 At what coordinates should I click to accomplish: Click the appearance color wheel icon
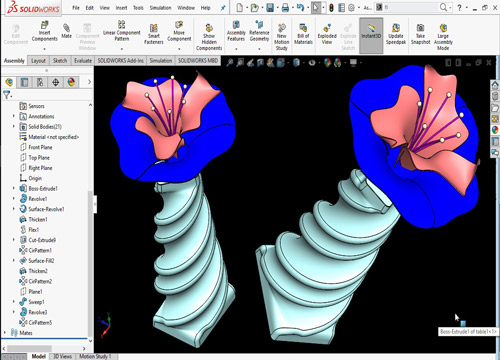point(327,62)
